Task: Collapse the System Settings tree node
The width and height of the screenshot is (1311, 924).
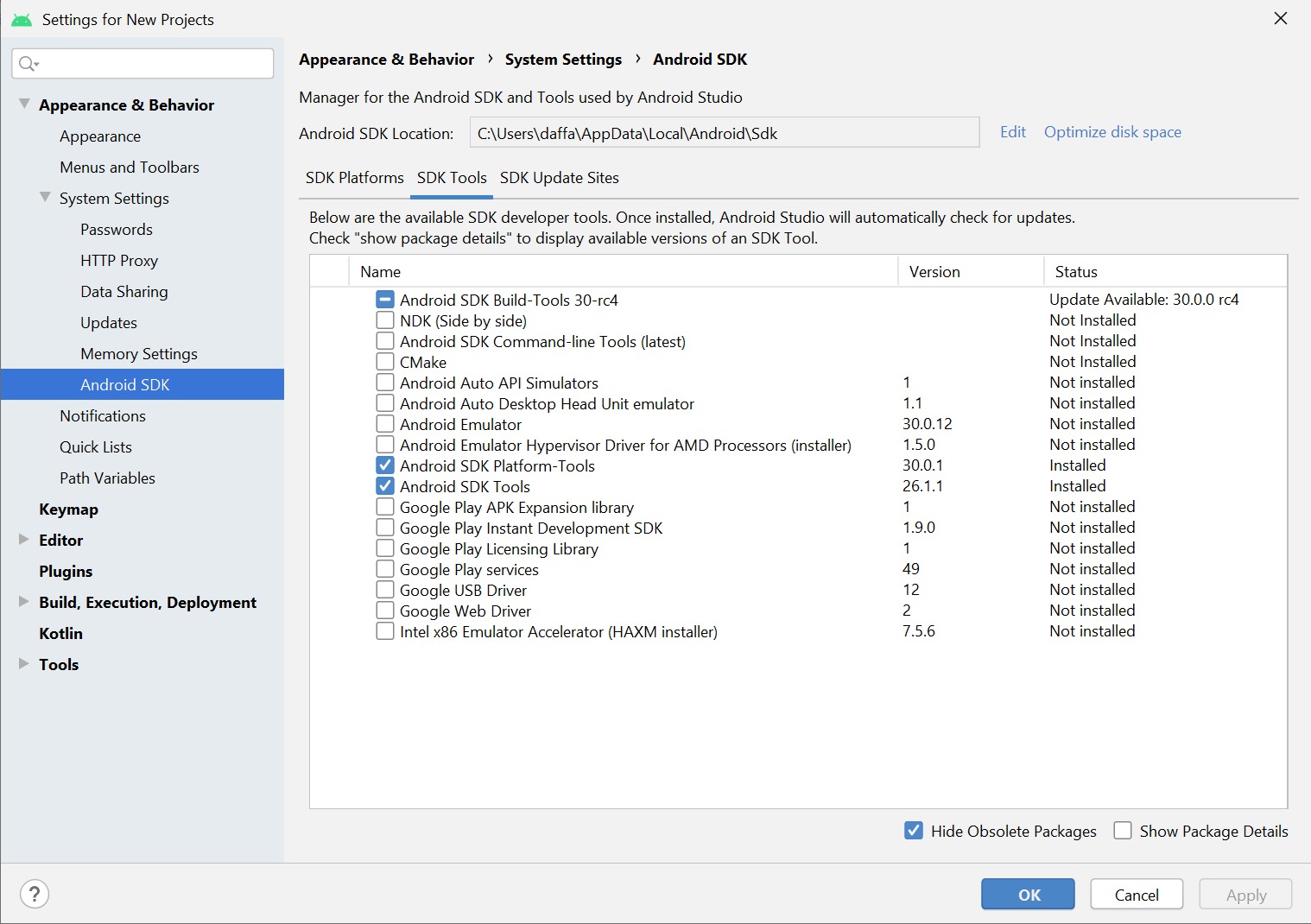Action: tap(45, 197)
